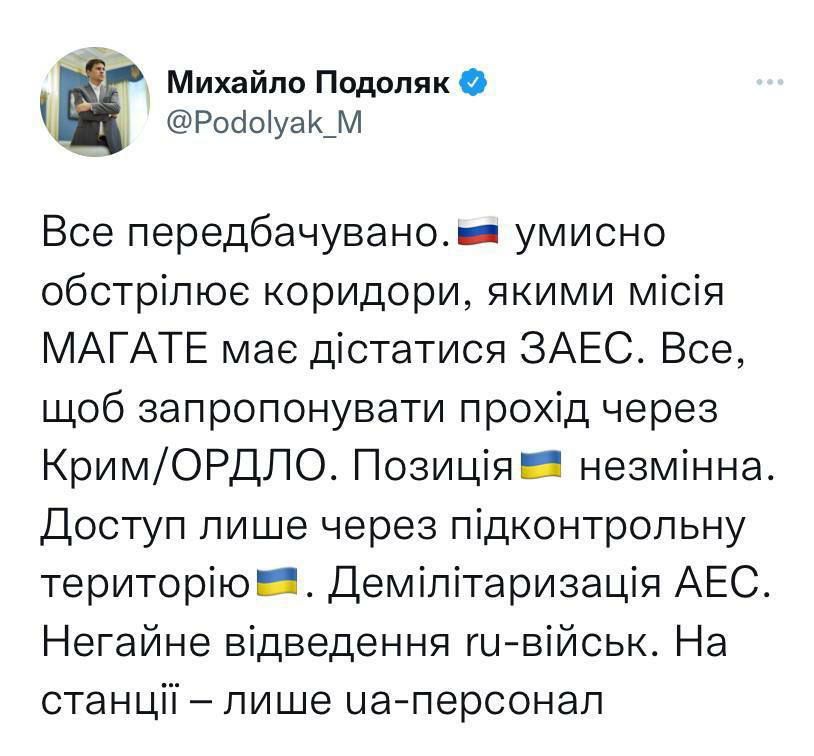Click the word "Негайне"
The width and height of the screenshot is (814, 756).
click(x=125, y=641)
